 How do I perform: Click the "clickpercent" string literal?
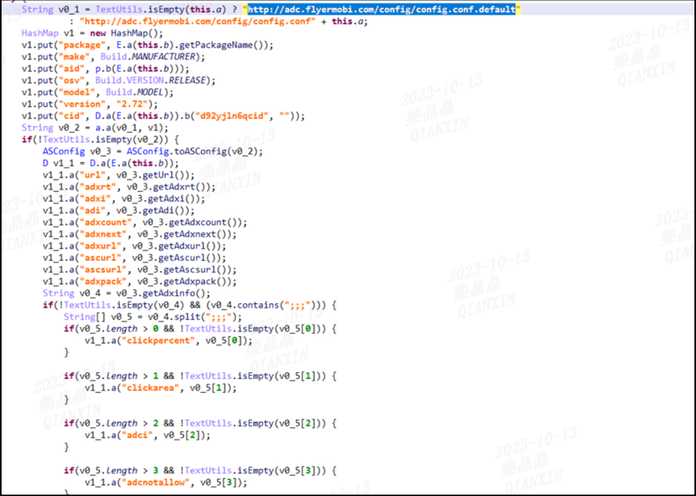(158, 341)
